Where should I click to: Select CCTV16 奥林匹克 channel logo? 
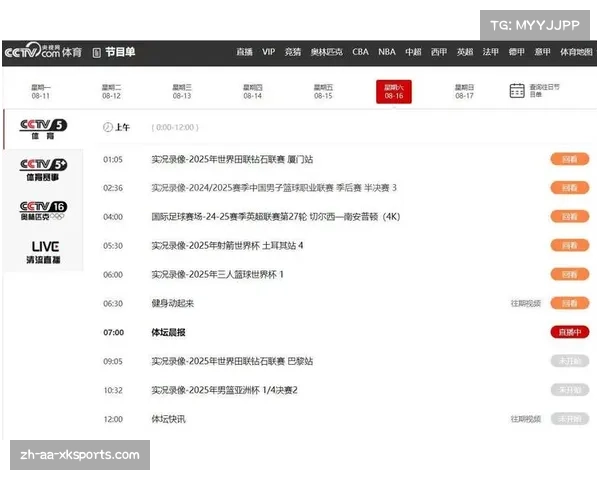[43, 211]
